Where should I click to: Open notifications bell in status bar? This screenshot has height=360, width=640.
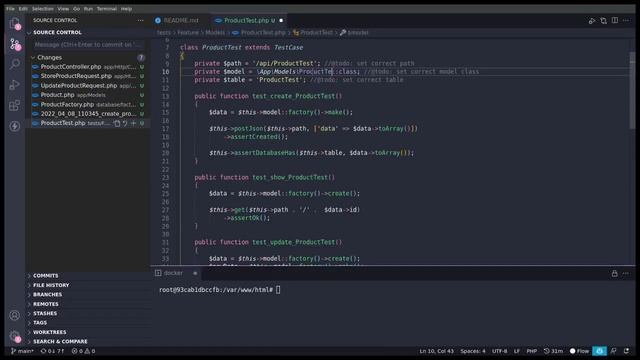coord(627,351)
